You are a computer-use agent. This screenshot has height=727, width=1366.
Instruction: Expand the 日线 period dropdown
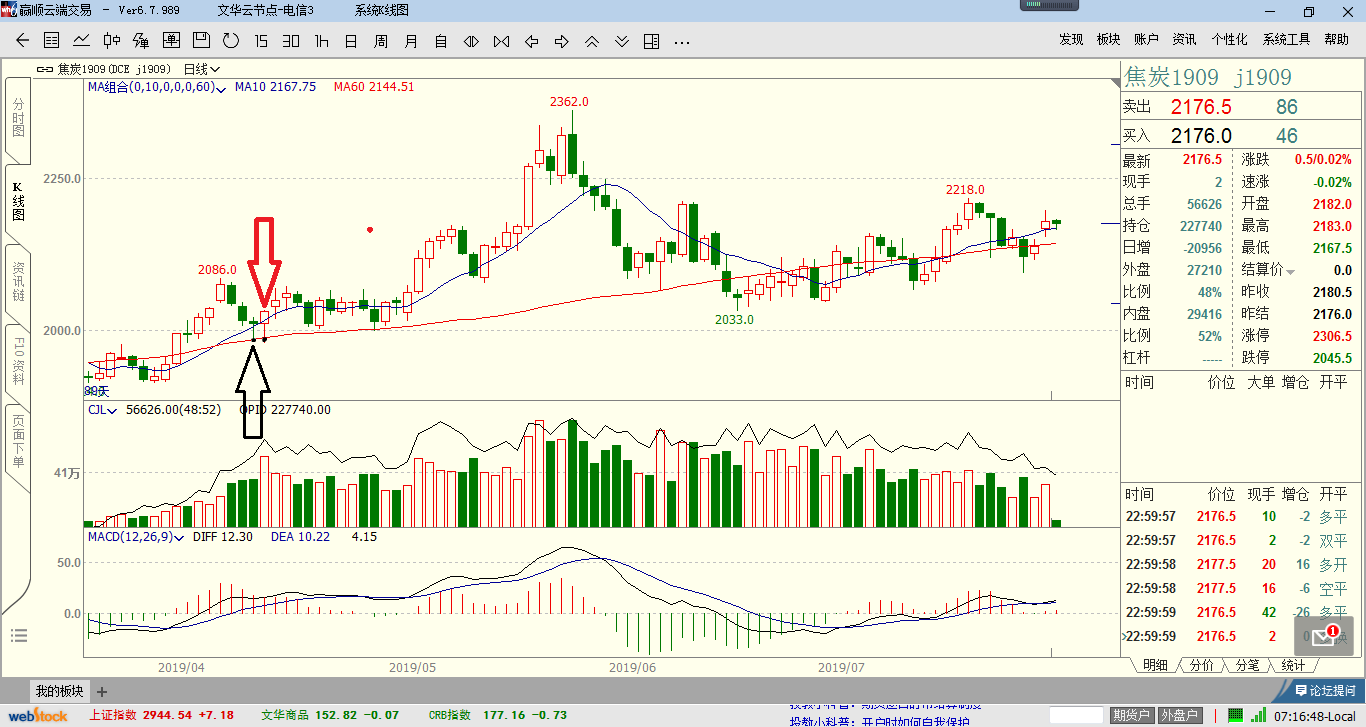[x=201, y=69]
